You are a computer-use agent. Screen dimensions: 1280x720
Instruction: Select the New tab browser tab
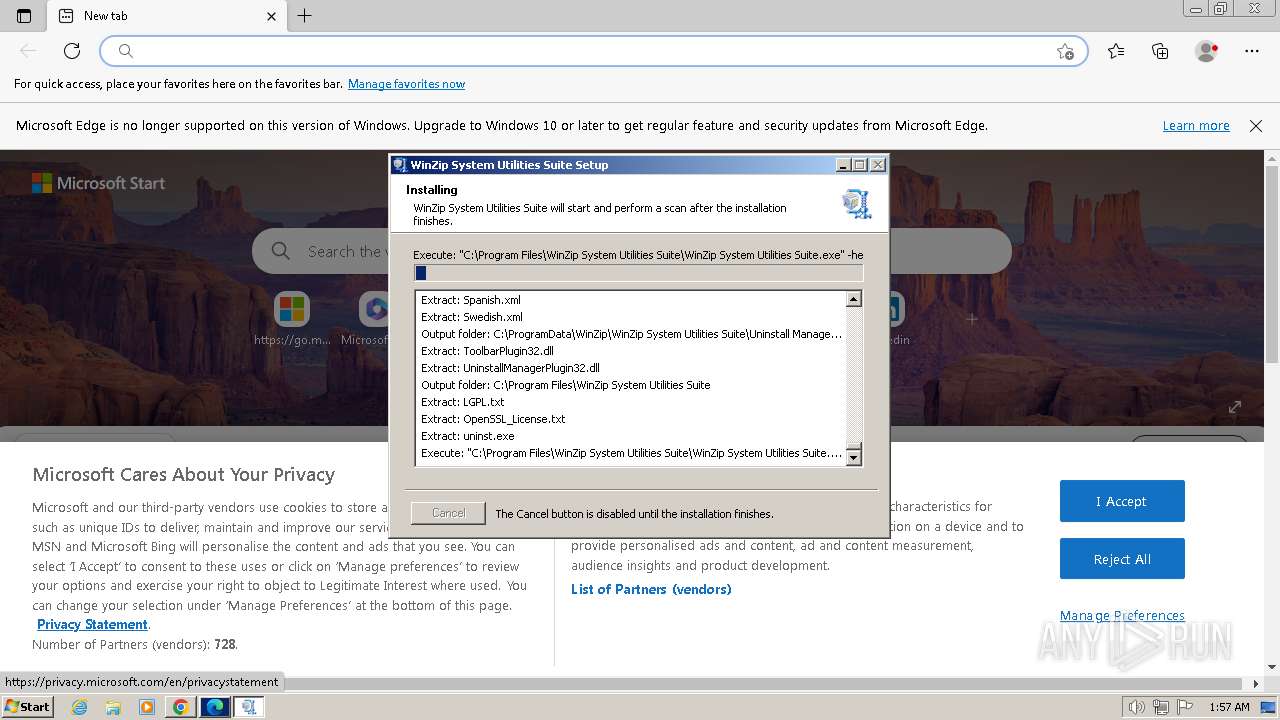[x=167, y=16]
